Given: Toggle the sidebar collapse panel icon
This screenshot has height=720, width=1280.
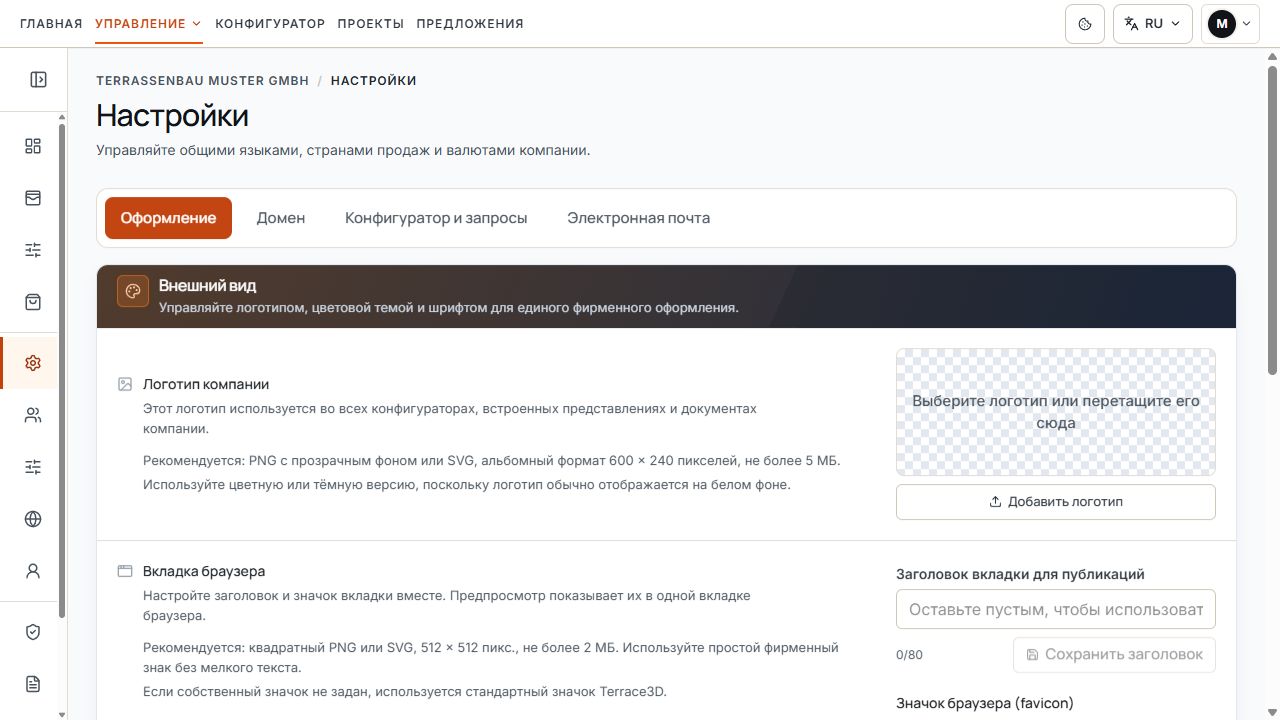Looking at the screenshot, I should (38, 80).
